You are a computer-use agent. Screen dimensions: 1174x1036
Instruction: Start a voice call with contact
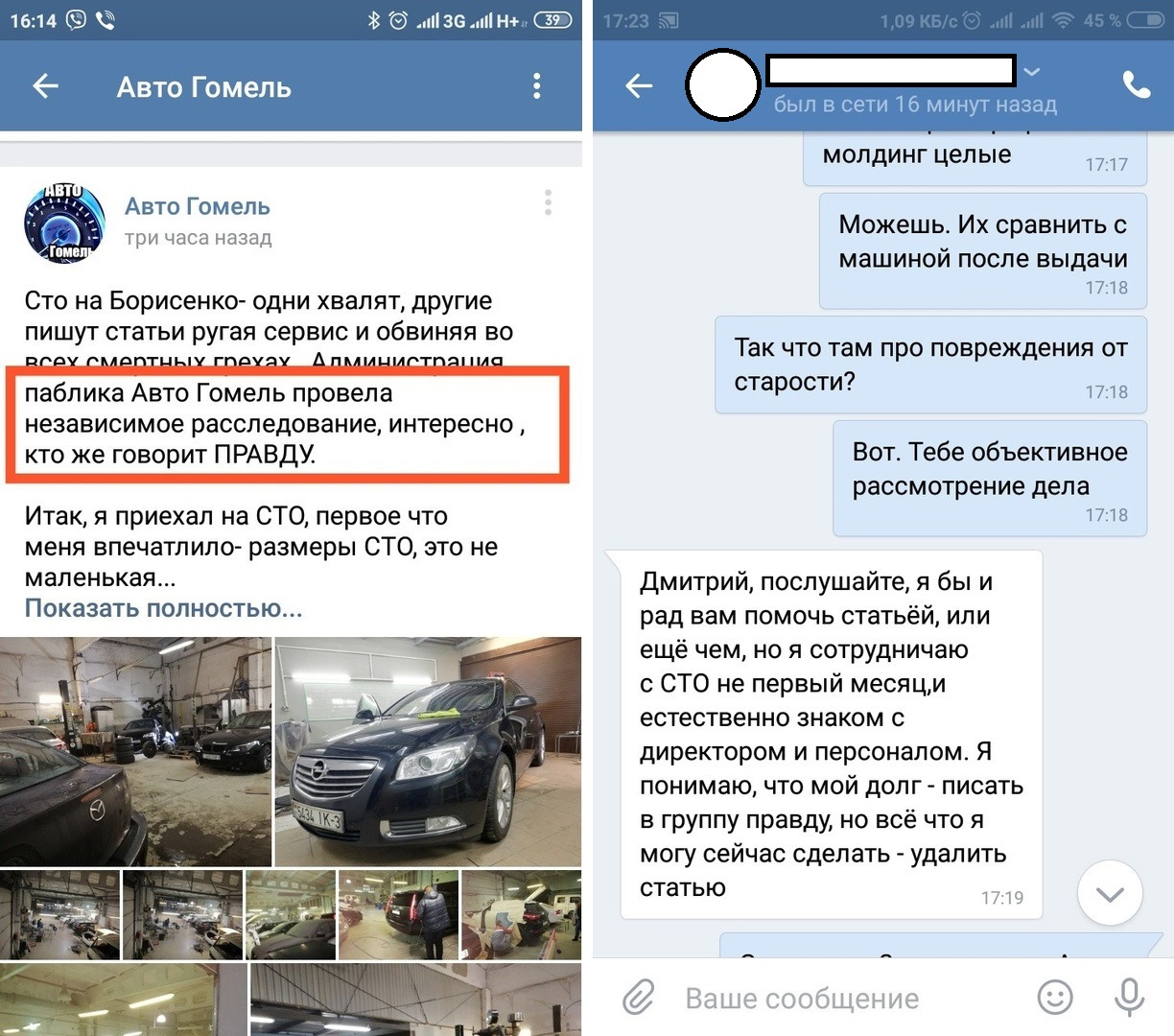coord(1137,85)
